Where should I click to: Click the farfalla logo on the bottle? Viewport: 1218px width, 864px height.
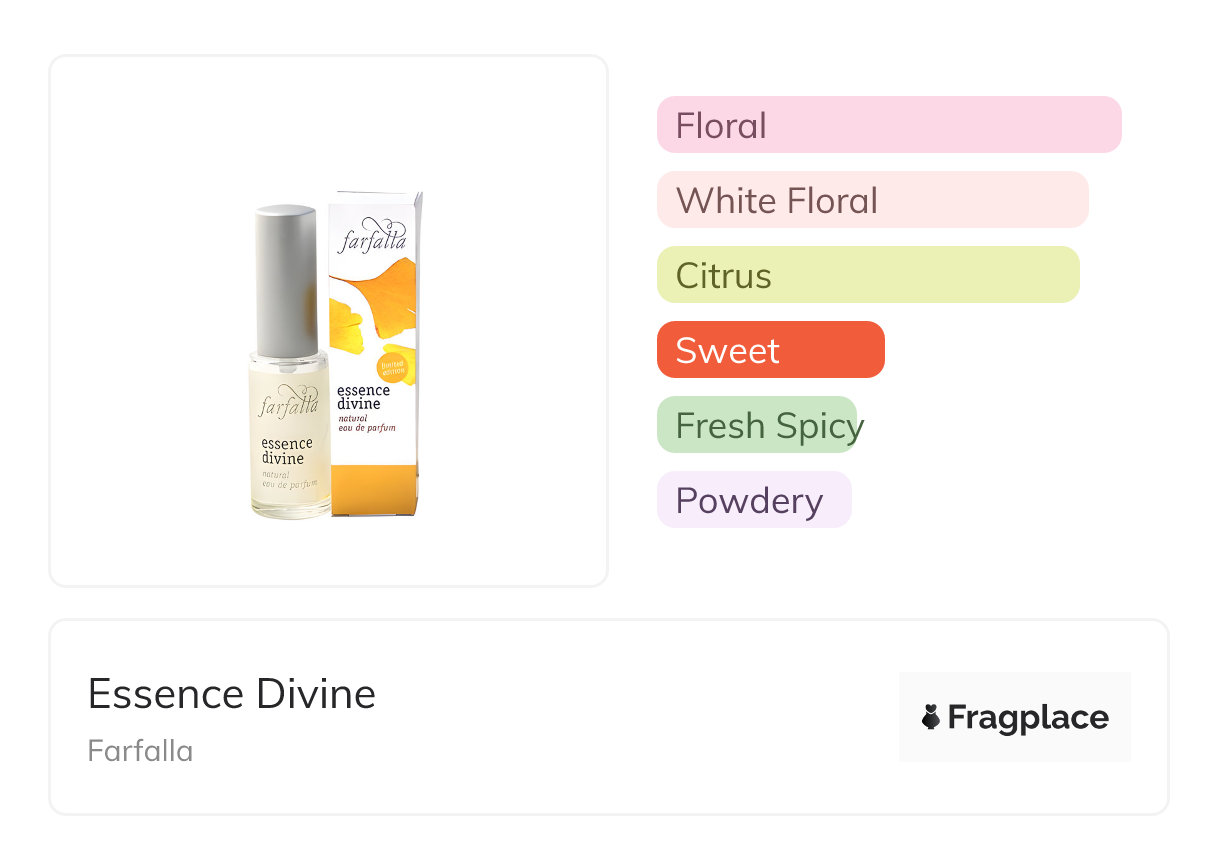(289, 402)
